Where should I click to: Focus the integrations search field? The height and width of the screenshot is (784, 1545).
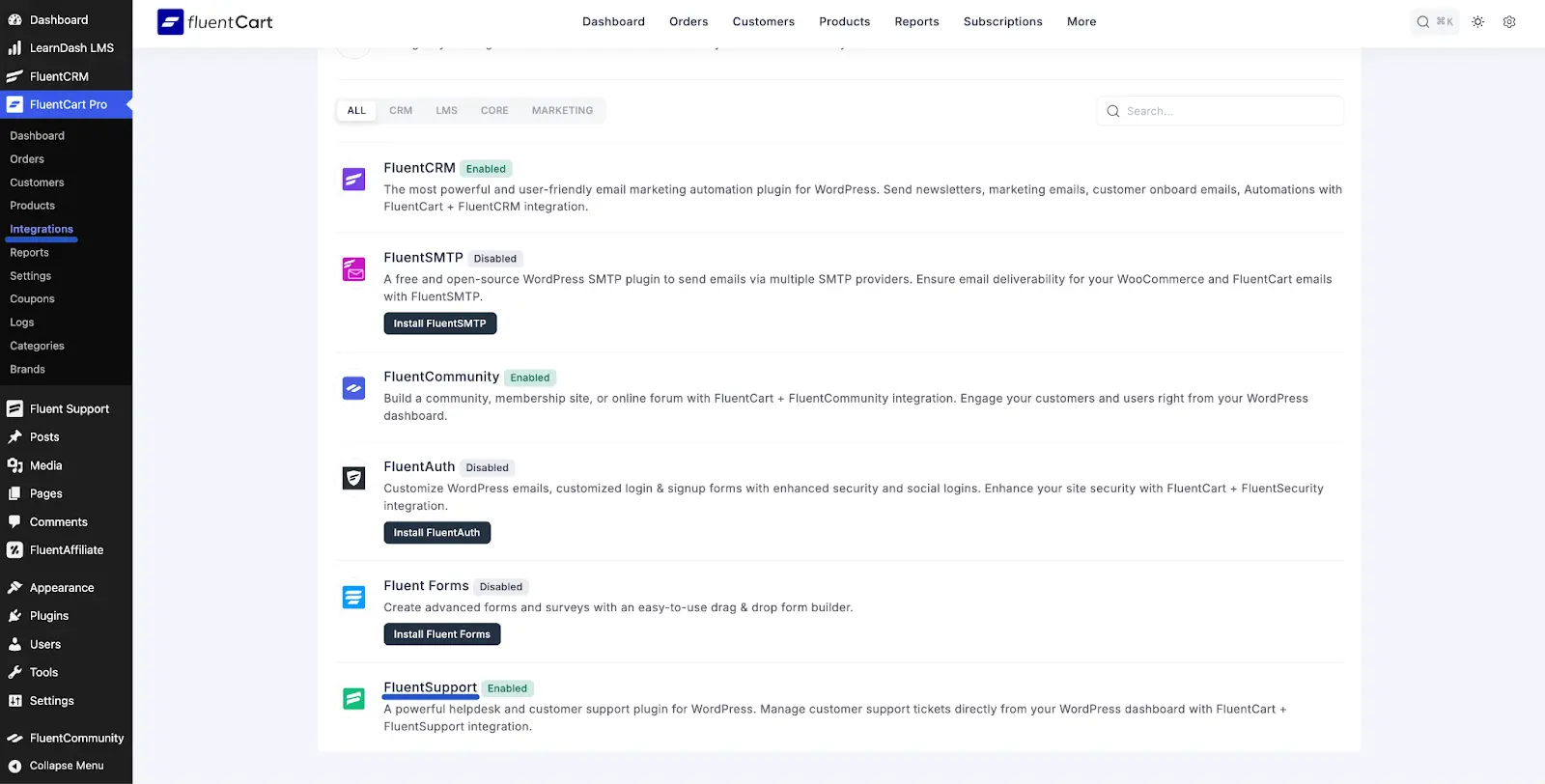coord(1226,111)
